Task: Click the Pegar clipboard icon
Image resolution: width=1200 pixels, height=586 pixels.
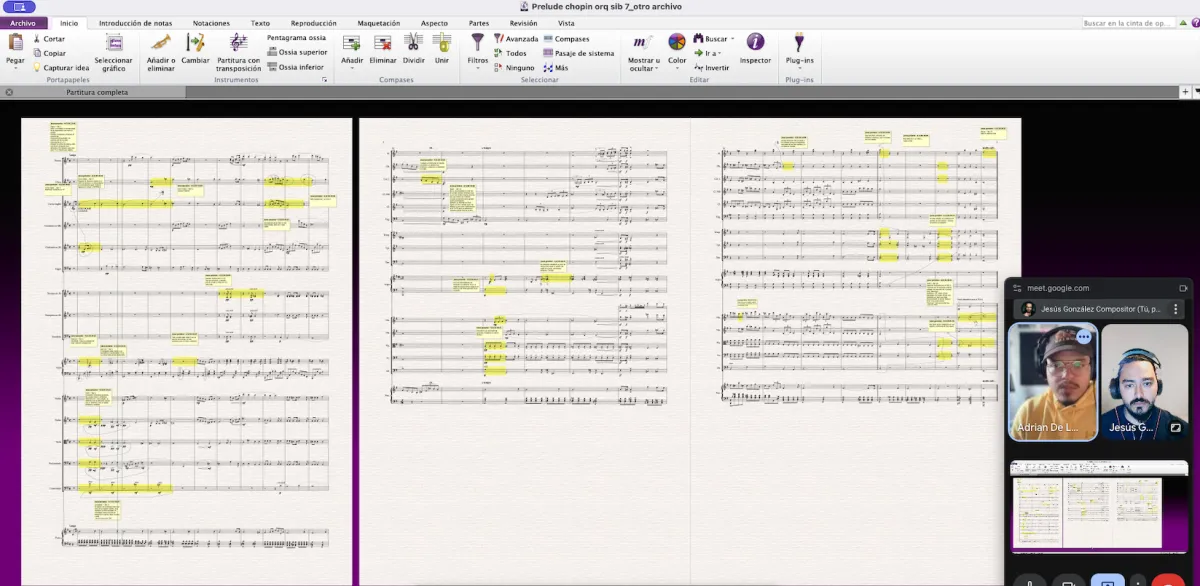Action: coord(15,42)
